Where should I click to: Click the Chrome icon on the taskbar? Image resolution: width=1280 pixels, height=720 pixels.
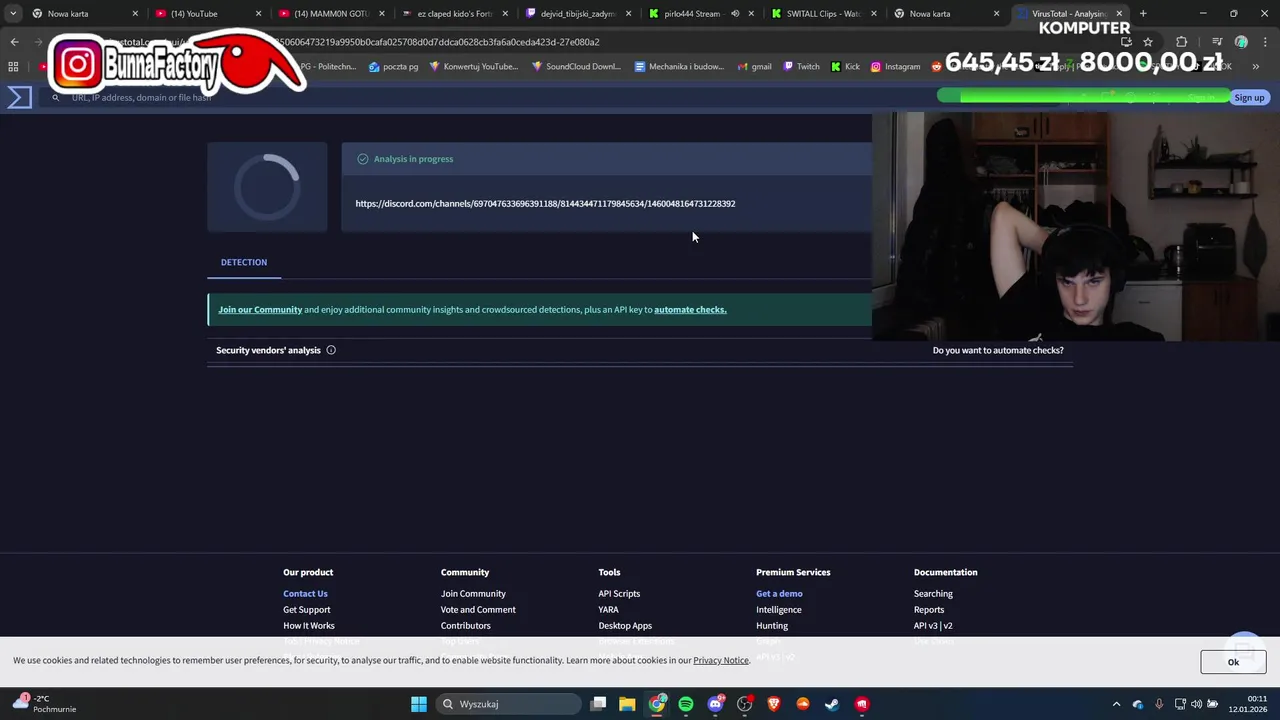click(657, 704)
